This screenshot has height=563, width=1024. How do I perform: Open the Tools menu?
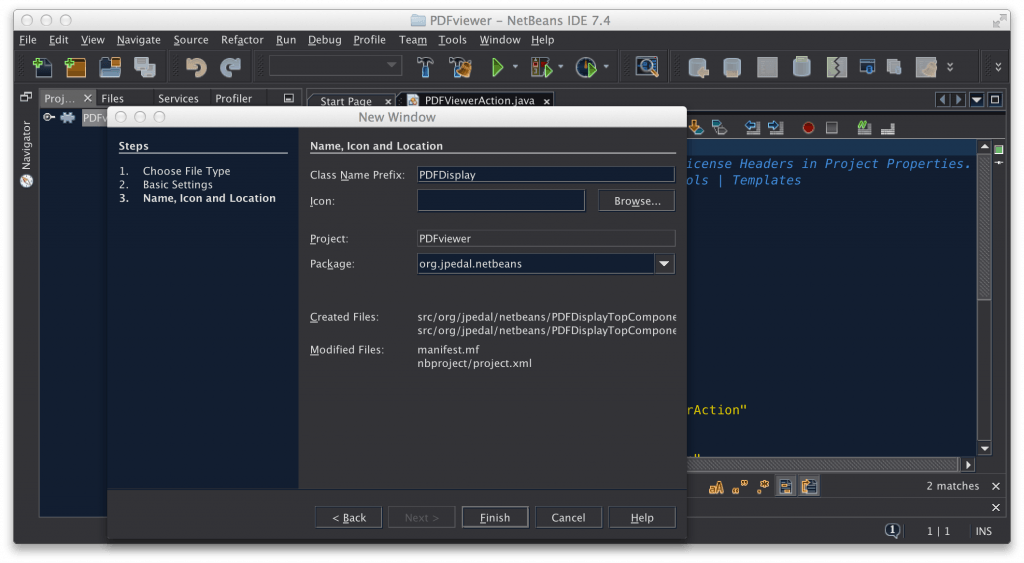click(452, 40)
